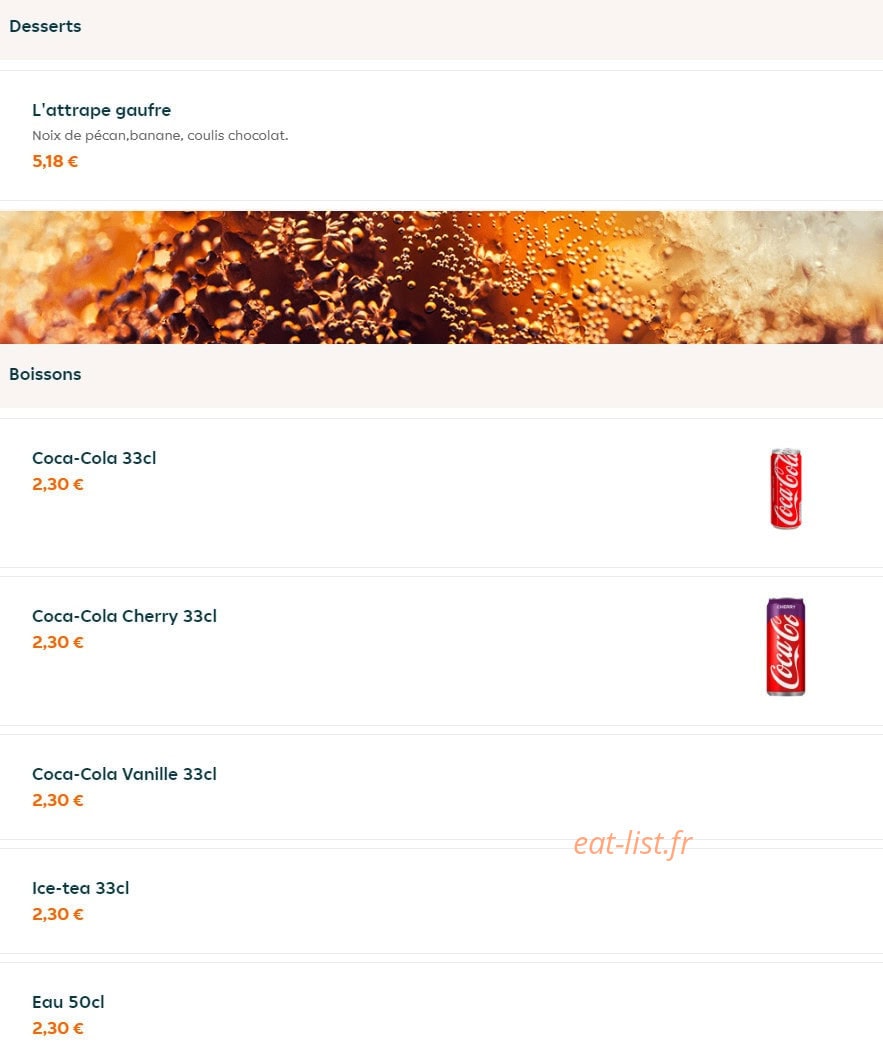Click the Coca-Cola can image
The image size is (883, 1055).
click(x=785, y=488)
